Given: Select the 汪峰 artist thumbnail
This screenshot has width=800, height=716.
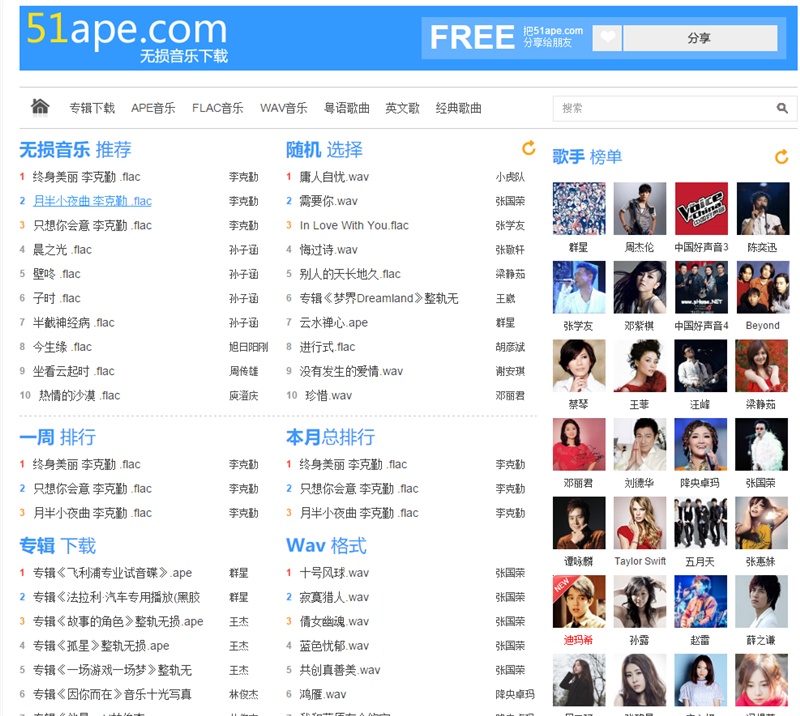Looking at the screenshot, I should click(x=701, y=366).
